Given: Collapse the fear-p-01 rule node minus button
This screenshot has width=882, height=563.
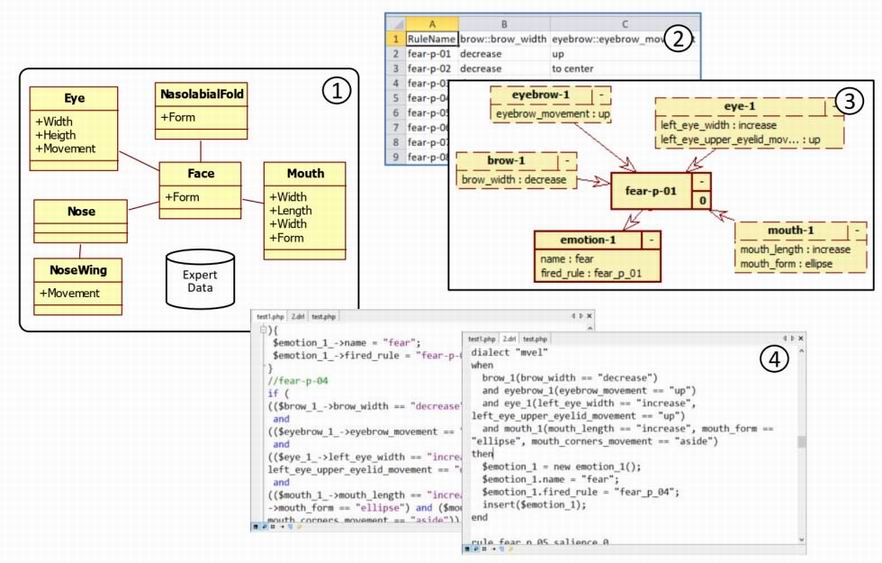Looking at the screenshot, I should (702, 182).
